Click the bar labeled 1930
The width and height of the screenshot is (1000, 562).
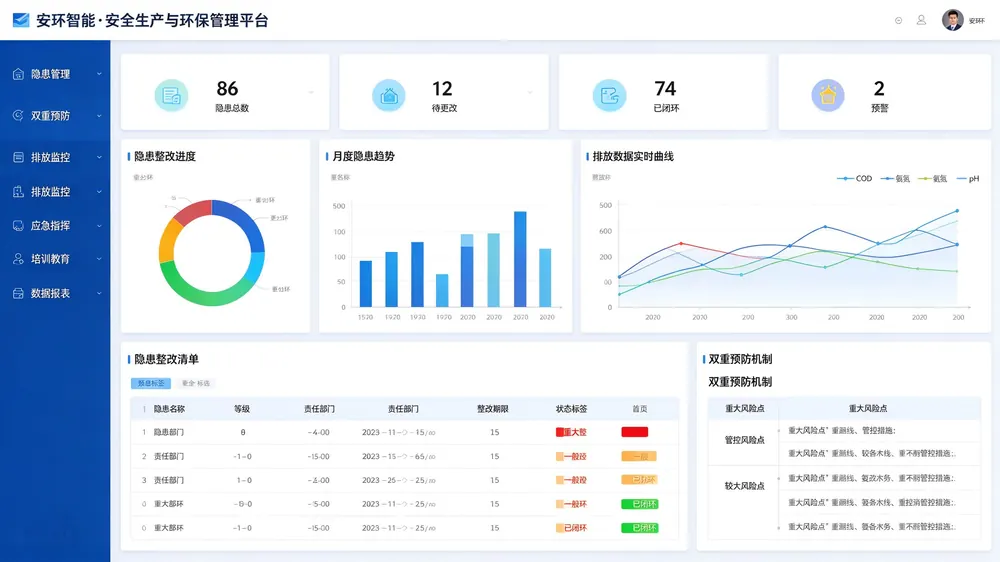417,274
